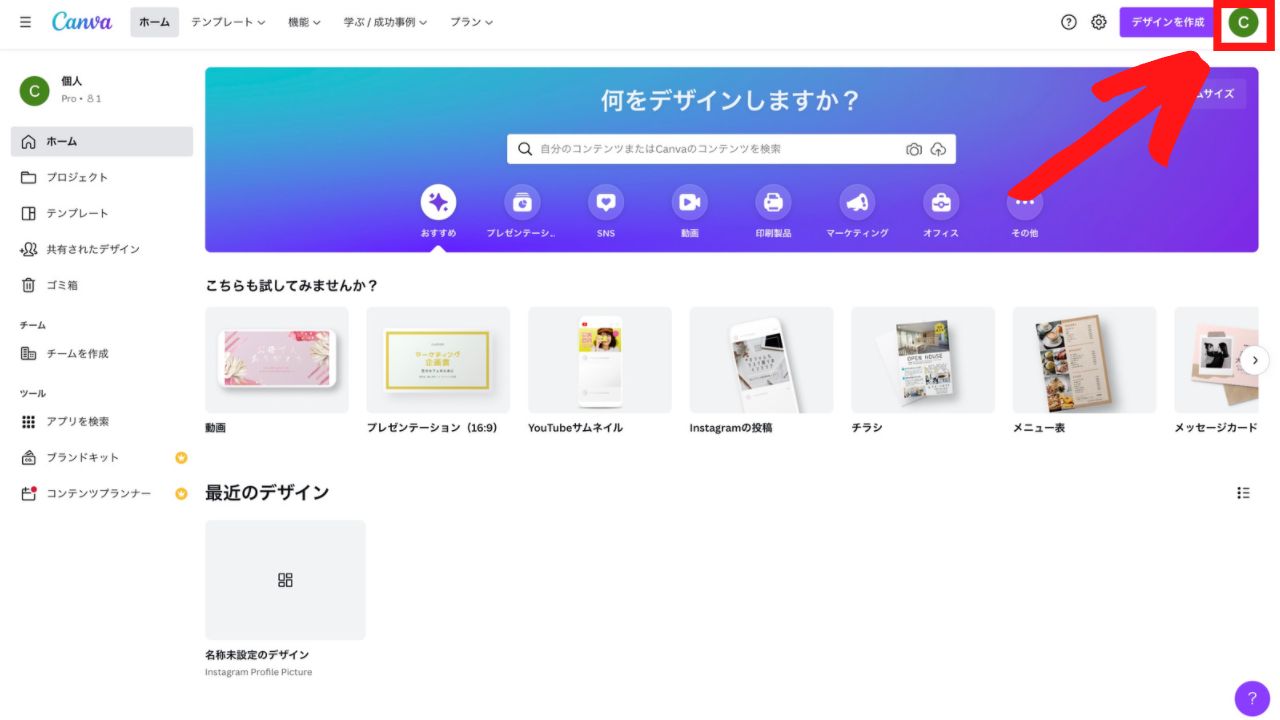Image resolution: width=1280 pixels, height=720 pixels.
Task: Expand the 機能 dropdown in top navigation
Action: click(304, 22)
